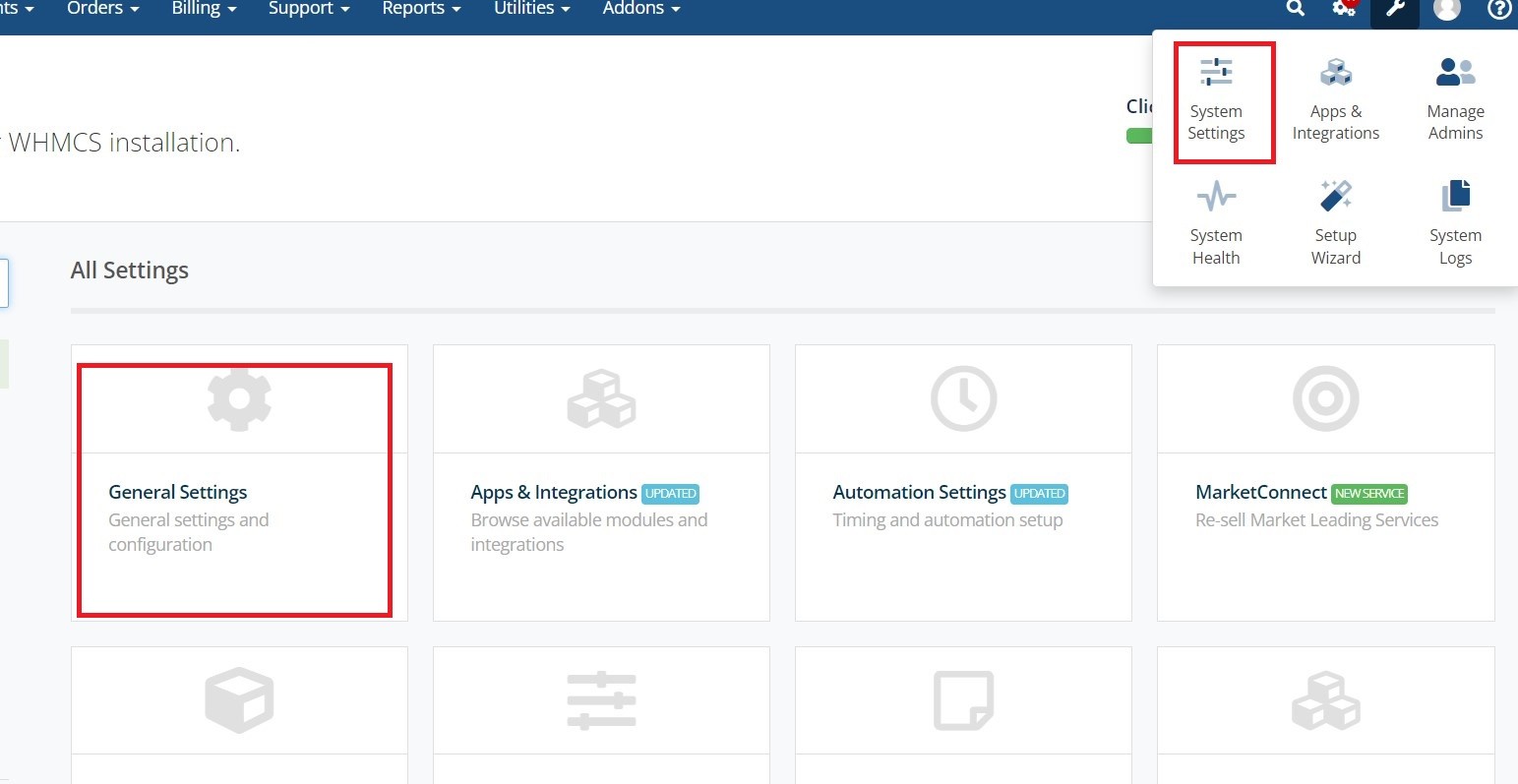Image resolution: width=1518 pixels, height=784 pixels.
Task: Open Apps & Integrations card title
Action: tap(554, 492)
